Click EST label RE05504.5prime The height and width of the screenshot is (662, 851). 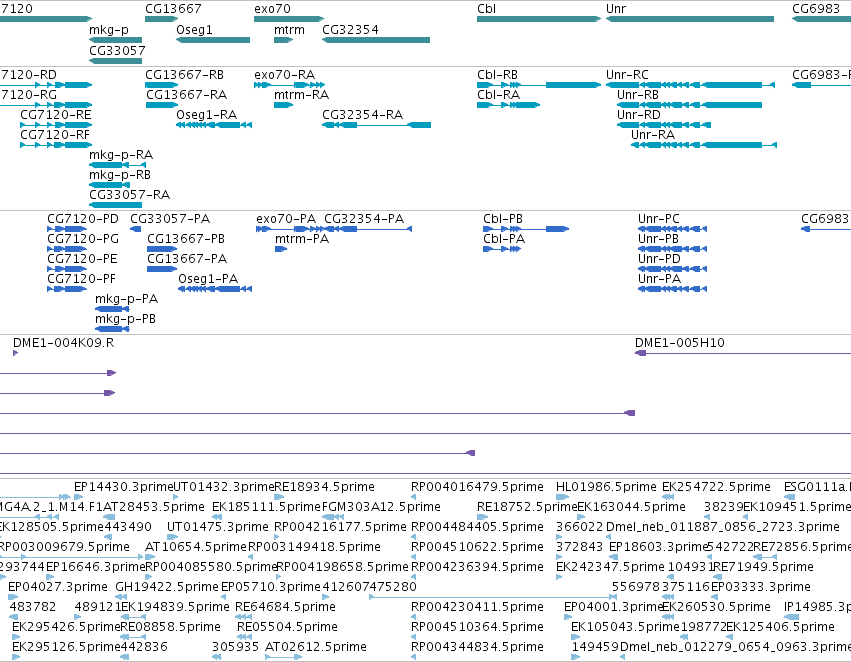287,627
